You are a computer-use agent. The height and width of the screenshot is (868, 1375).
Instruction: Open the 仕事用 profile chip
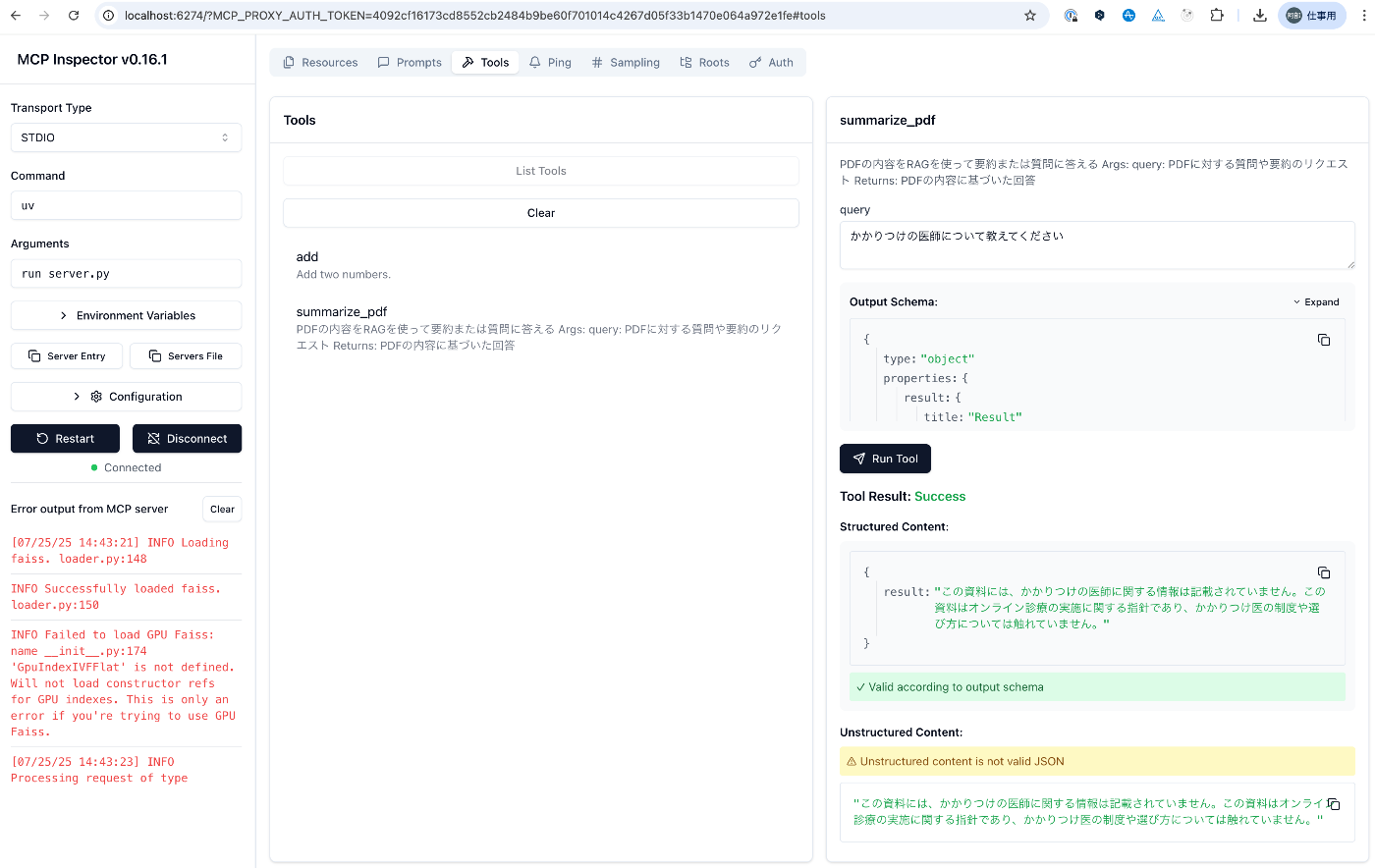click(x=1312, y=16)
